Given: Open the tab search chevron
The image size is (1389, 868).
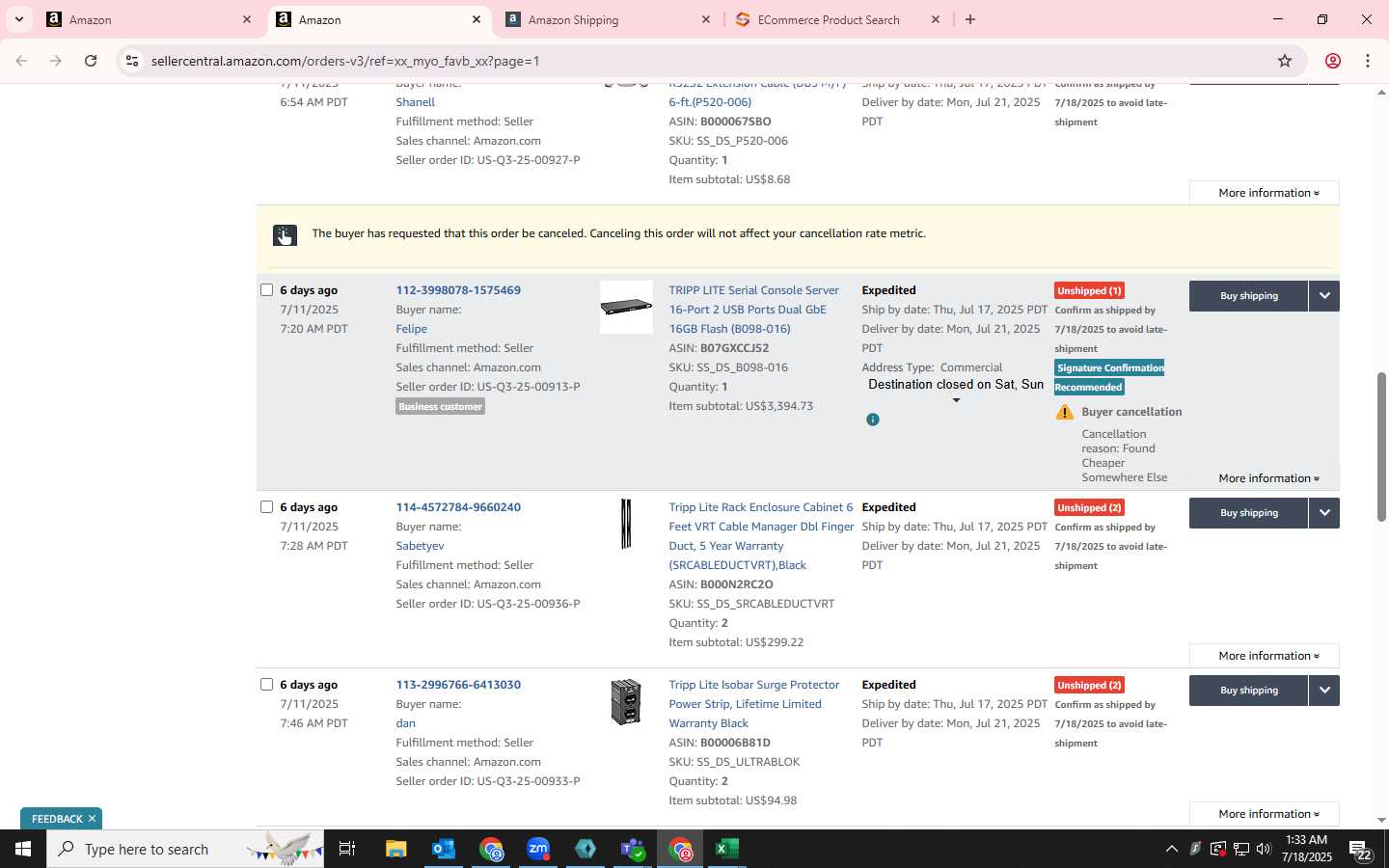Looking at the screenshot, I should click(18, 19).
